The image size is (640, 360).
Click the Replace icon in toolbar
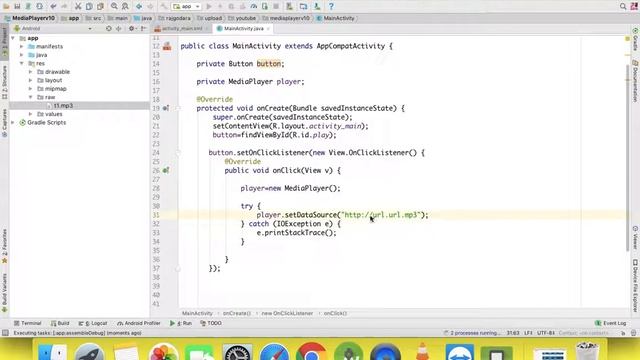(125, 7)
